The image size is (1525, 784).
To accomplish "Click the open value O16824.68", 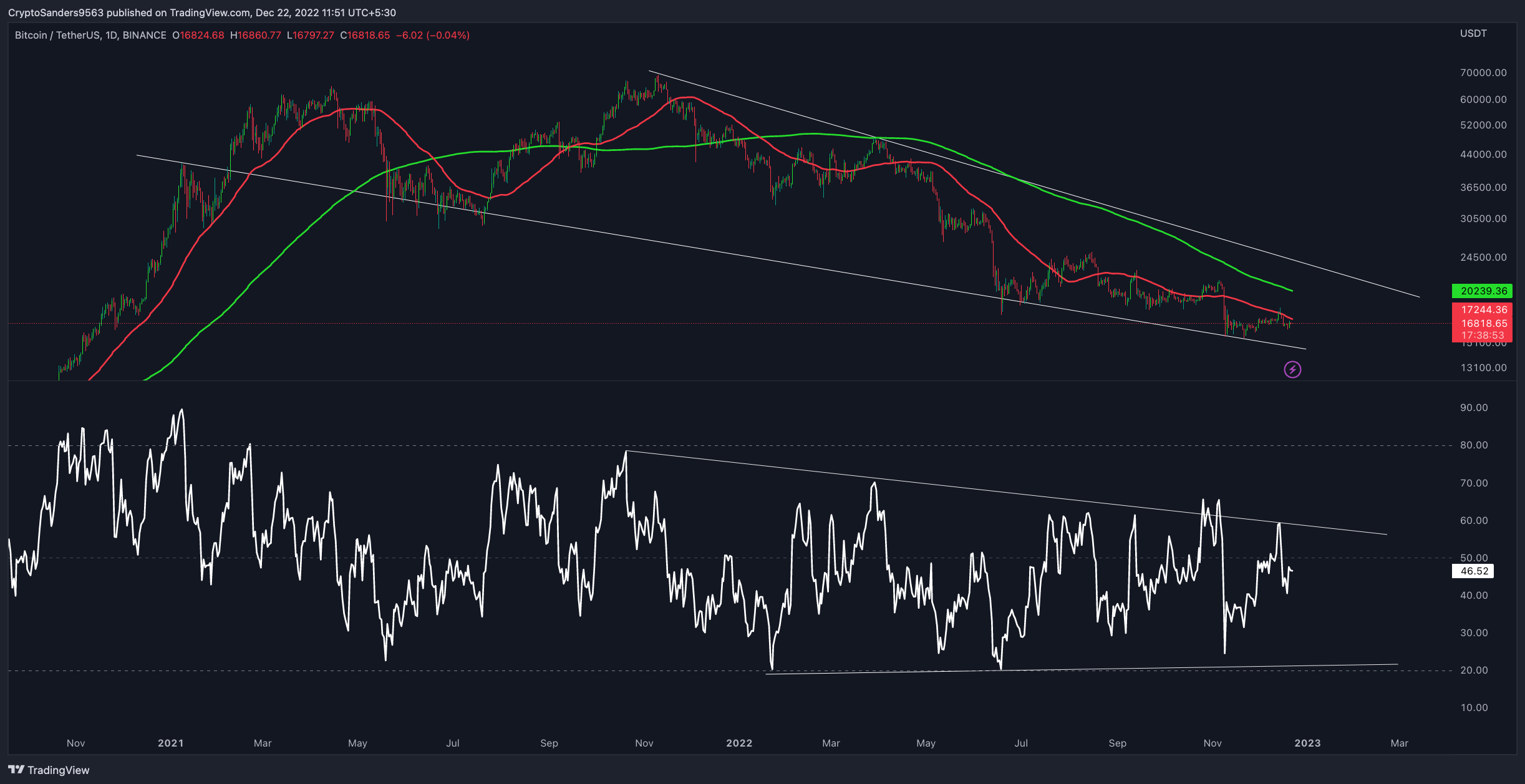I will point(198,36).
